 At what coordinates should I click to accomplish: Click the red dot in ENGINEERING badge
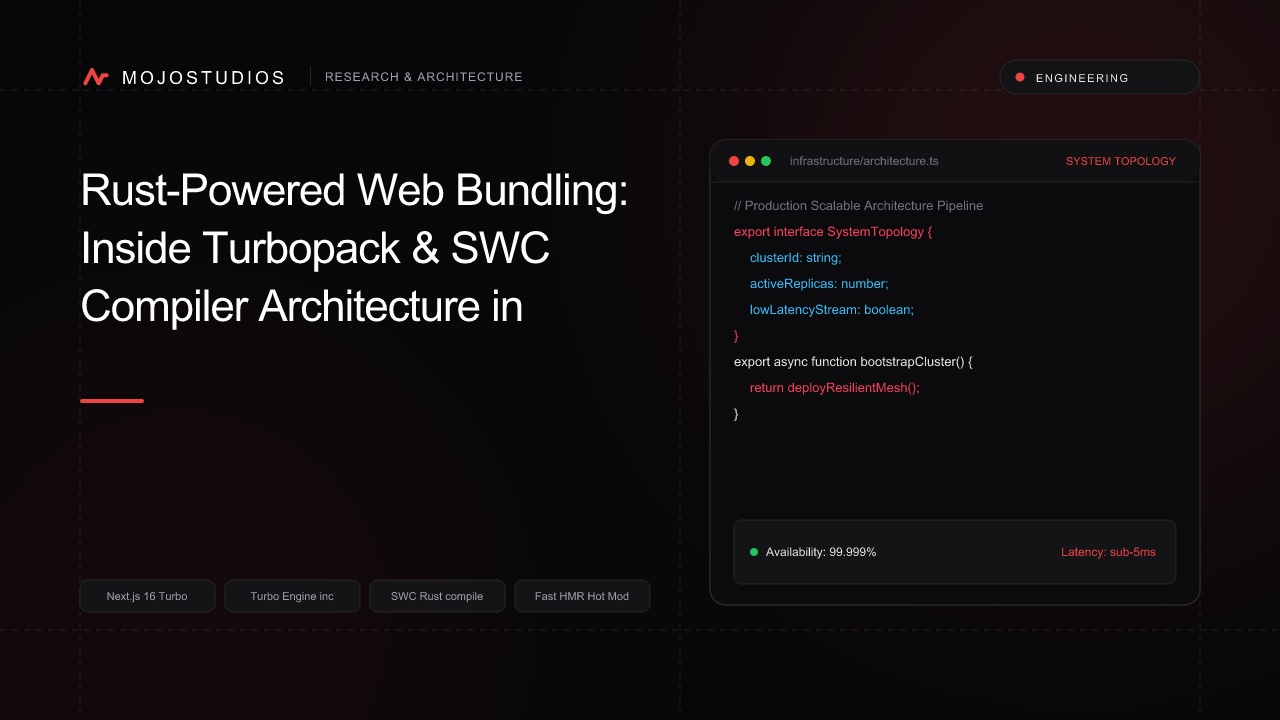[1020, 77]
